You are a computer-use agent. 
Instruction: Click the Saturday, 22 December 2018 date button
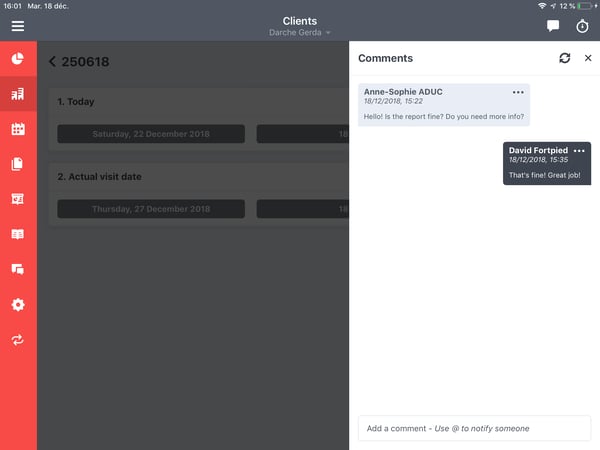click(151, 134)
